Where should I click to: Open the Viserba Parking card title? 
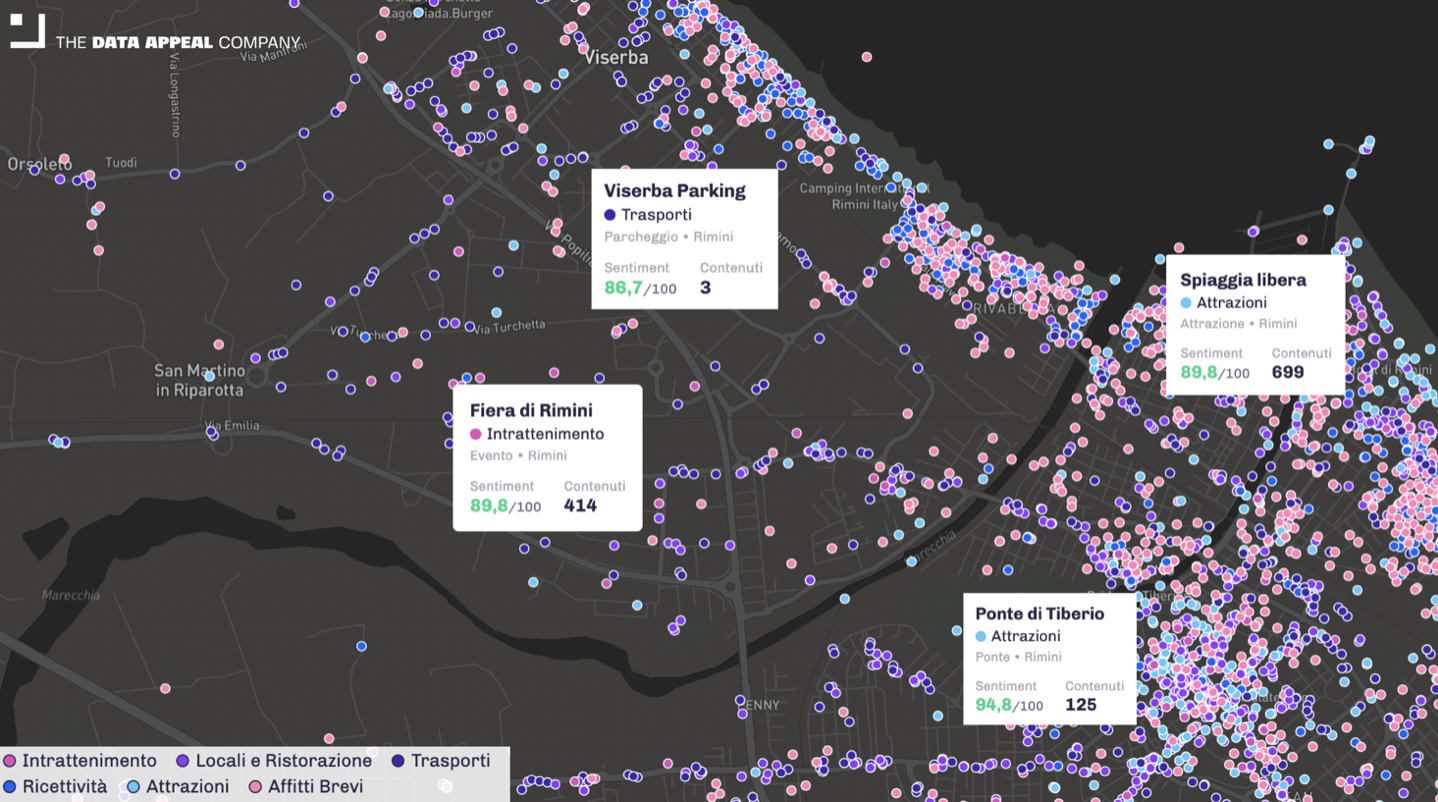pos(674,191)
